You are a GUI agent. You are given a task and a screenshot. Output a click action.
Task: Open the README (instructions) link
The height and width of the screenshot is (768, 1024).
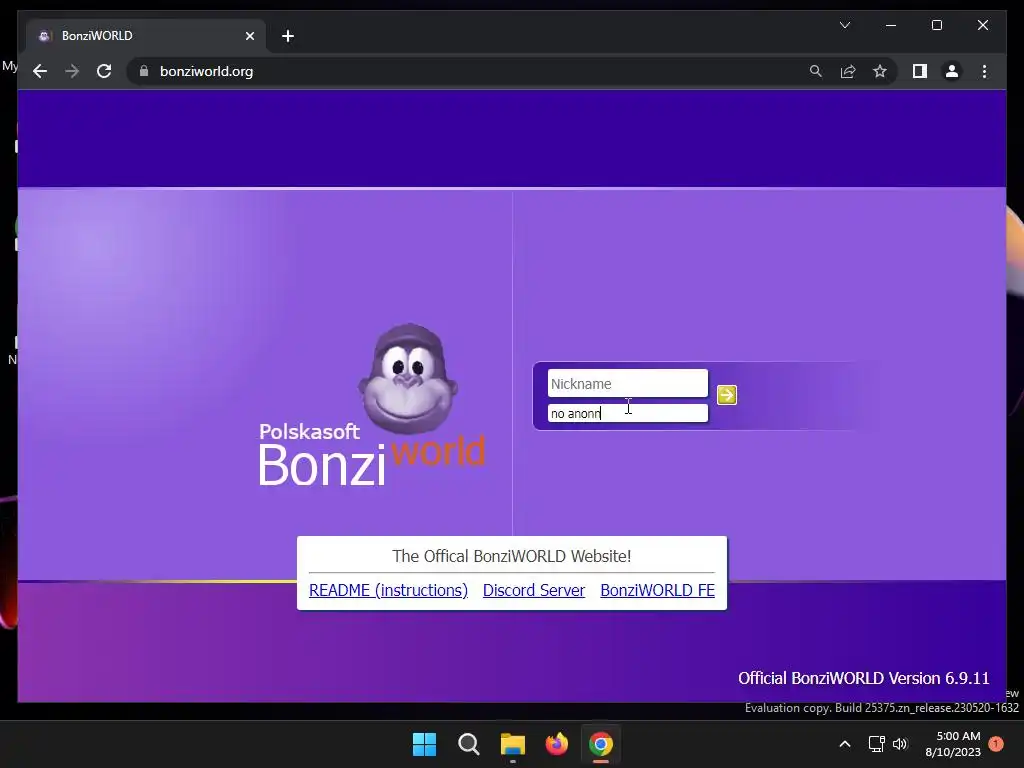pyautogui.click(x=389, y=590)
